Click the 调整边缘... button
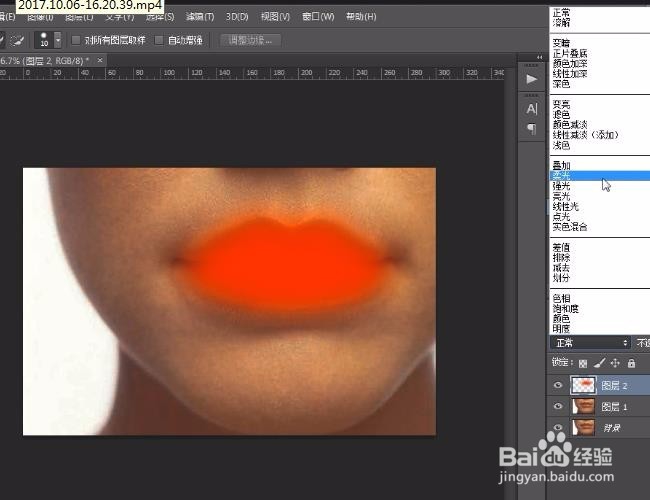650x500 pixels. (250, 40)
